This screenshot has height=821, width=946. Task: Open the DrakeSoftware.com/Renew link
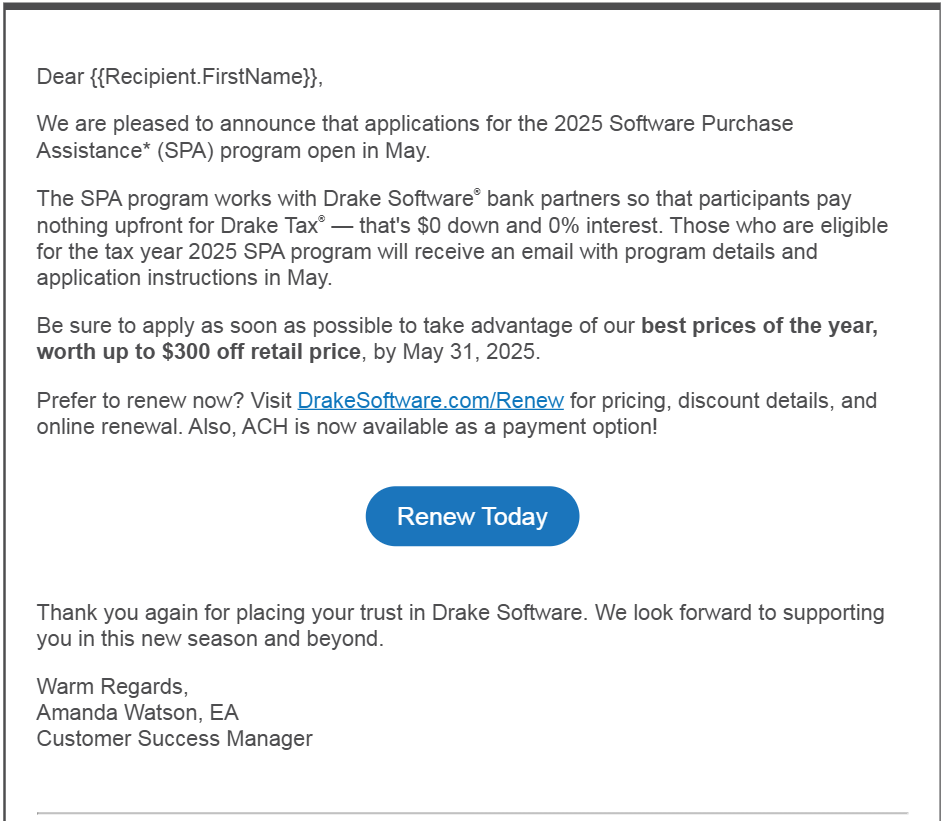(x=431, y=401)
